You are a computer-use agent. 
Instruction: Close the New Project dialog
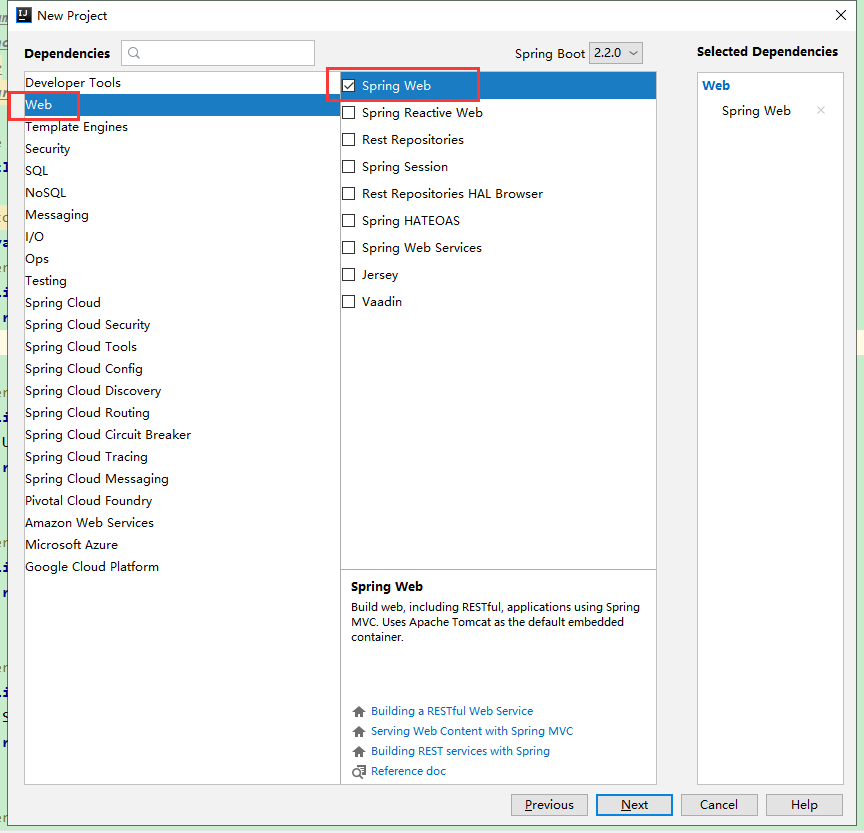click(x=841, y=15)
